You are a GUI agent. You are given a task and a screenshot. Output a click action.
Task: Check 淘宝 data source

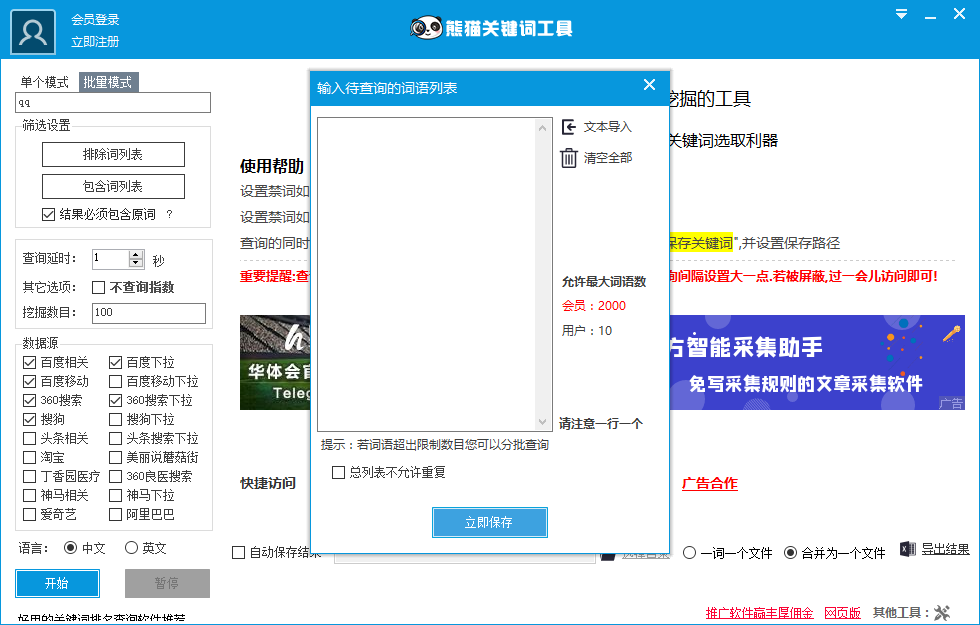[29, 458]
